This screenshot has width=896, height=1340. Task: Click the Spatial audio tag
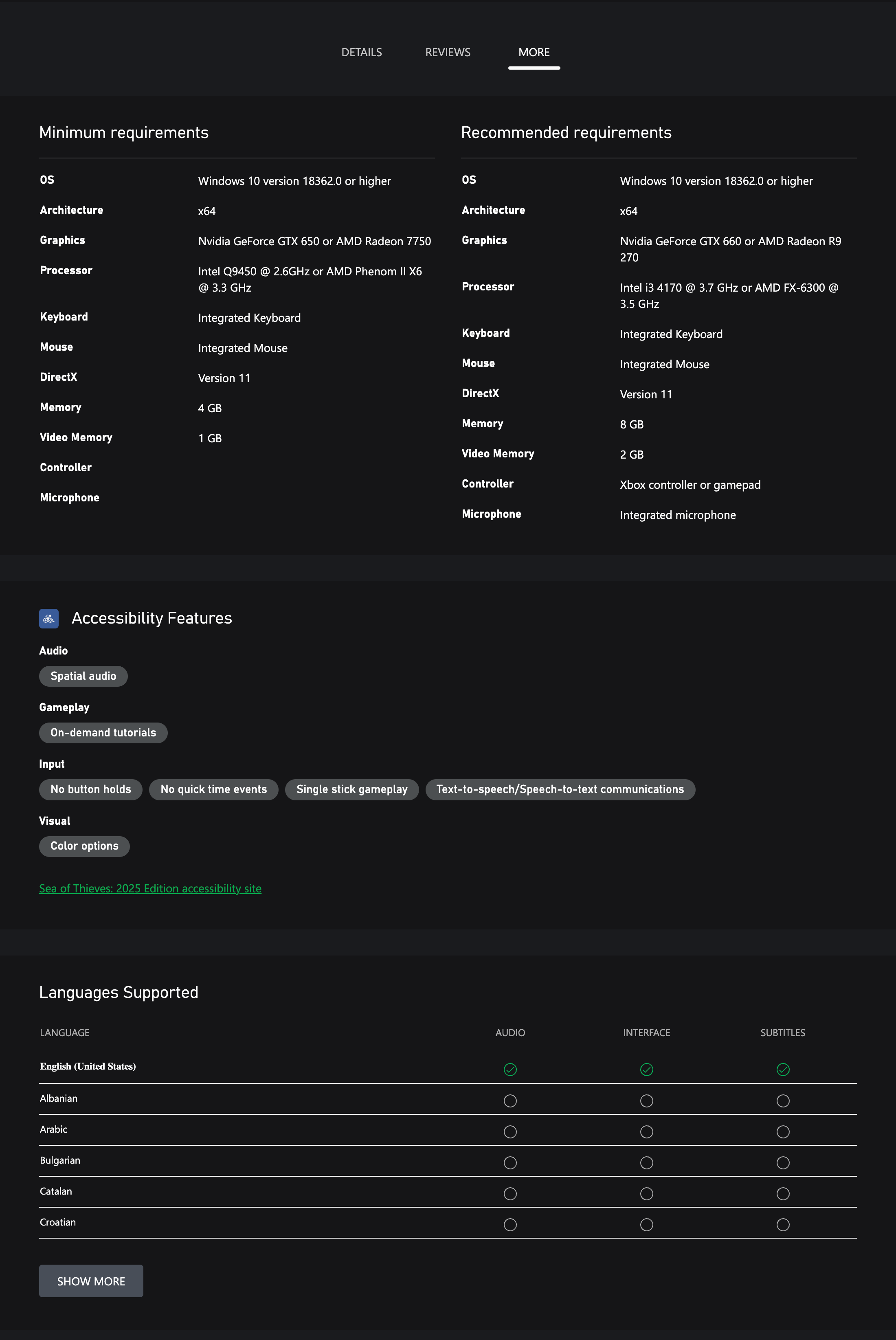tap(83, 676)
